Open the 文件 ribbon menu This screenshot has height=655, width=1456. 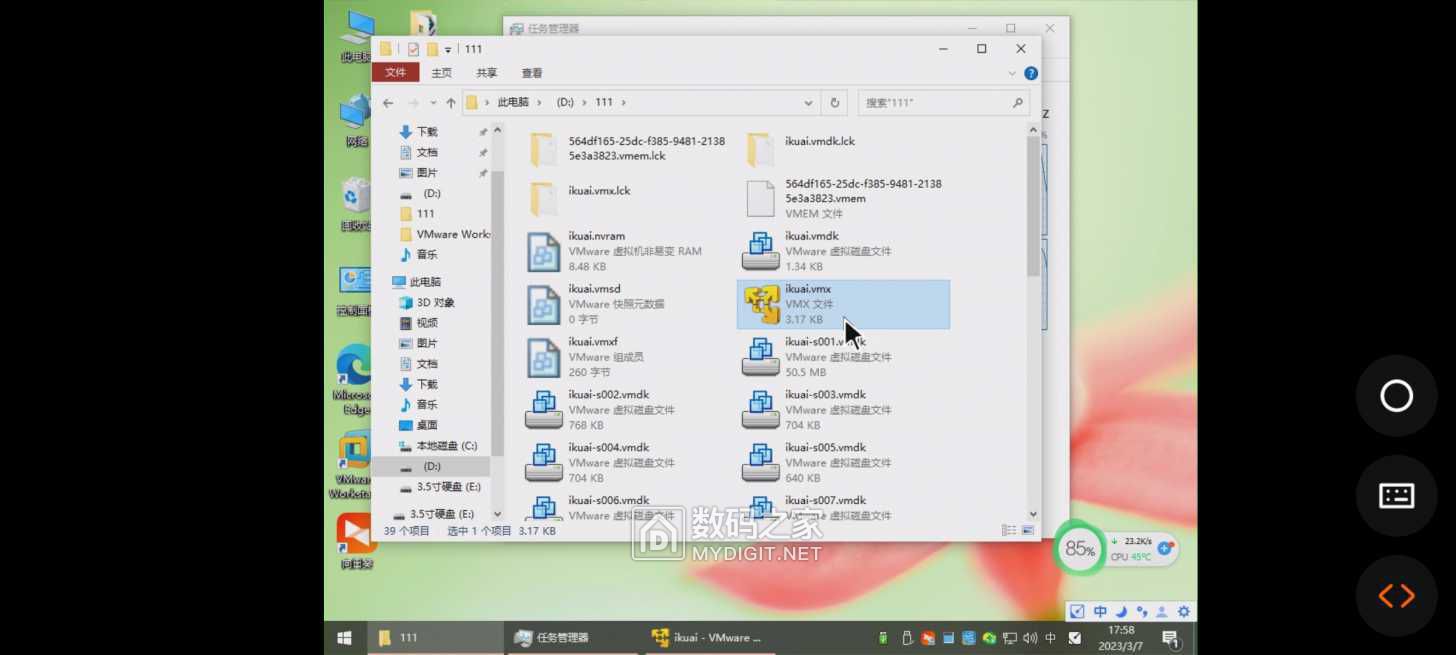(x=396, y=72)
